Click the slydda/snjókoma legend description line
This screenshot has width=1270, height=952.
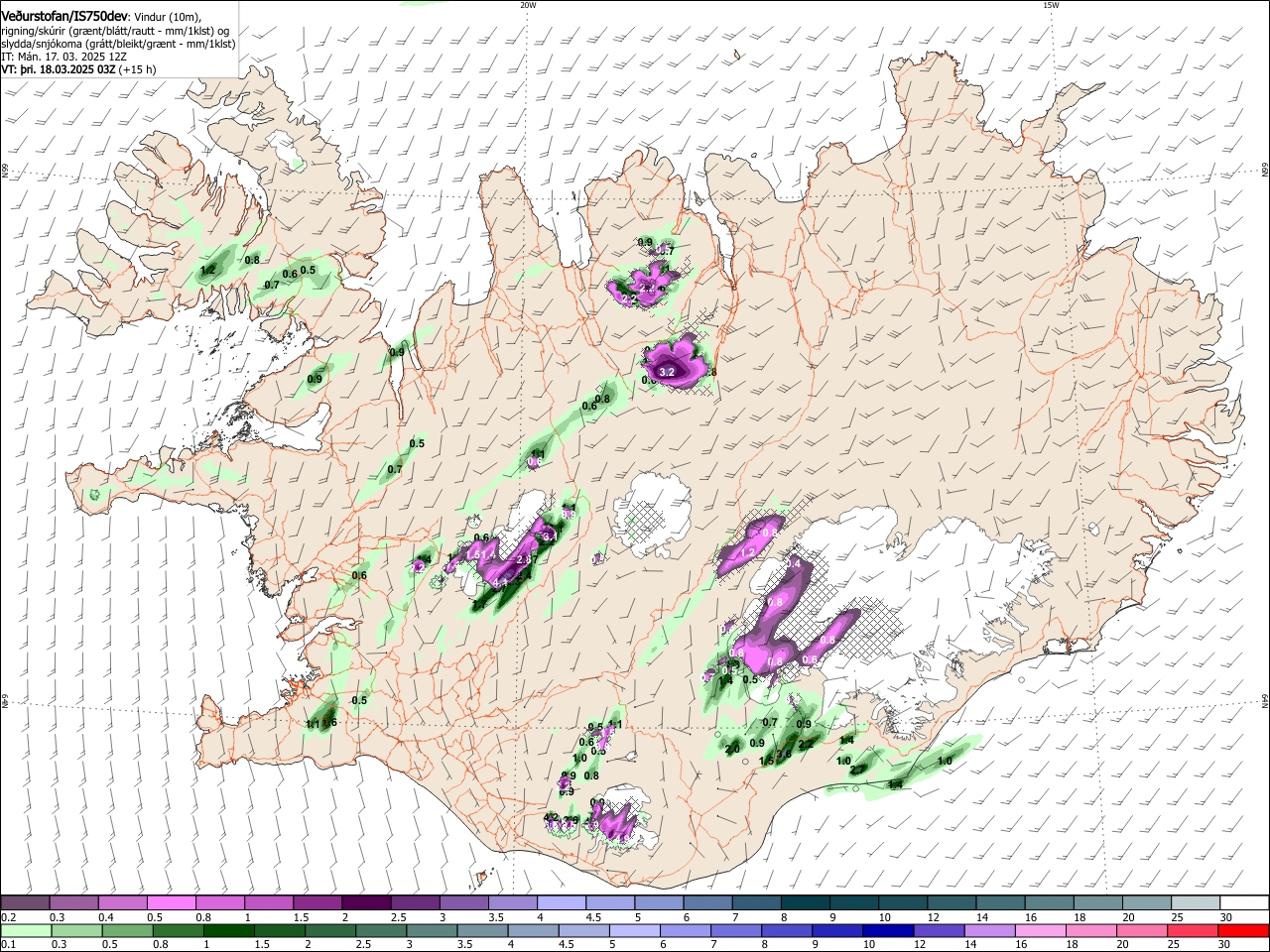118,44
